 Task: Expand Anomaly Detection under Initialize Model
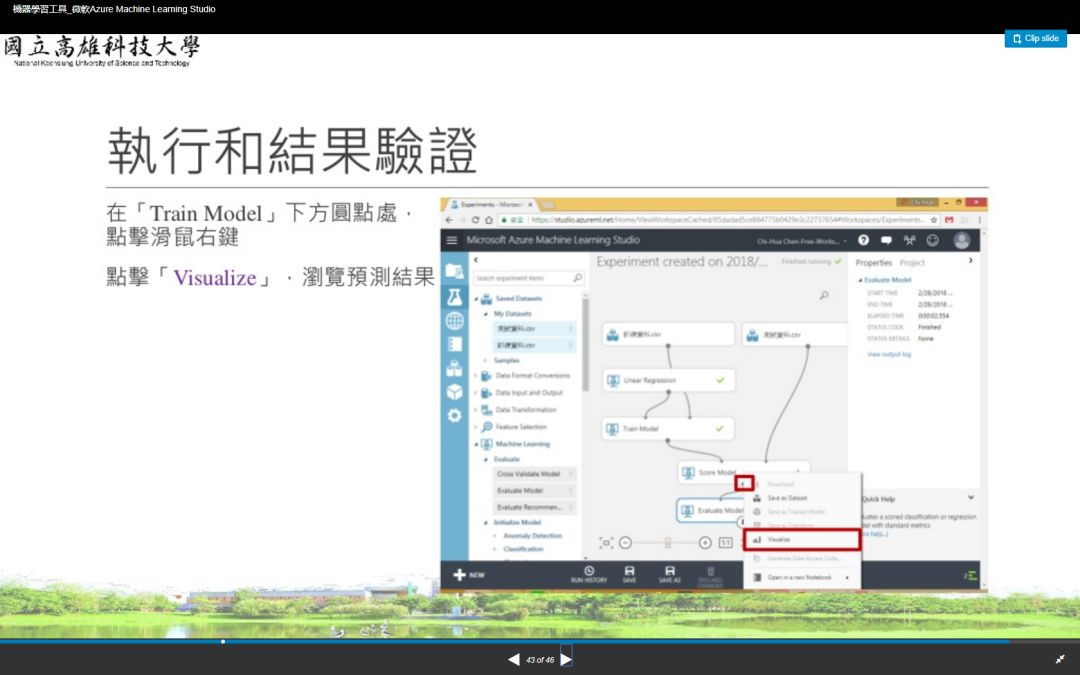[495, 536]
